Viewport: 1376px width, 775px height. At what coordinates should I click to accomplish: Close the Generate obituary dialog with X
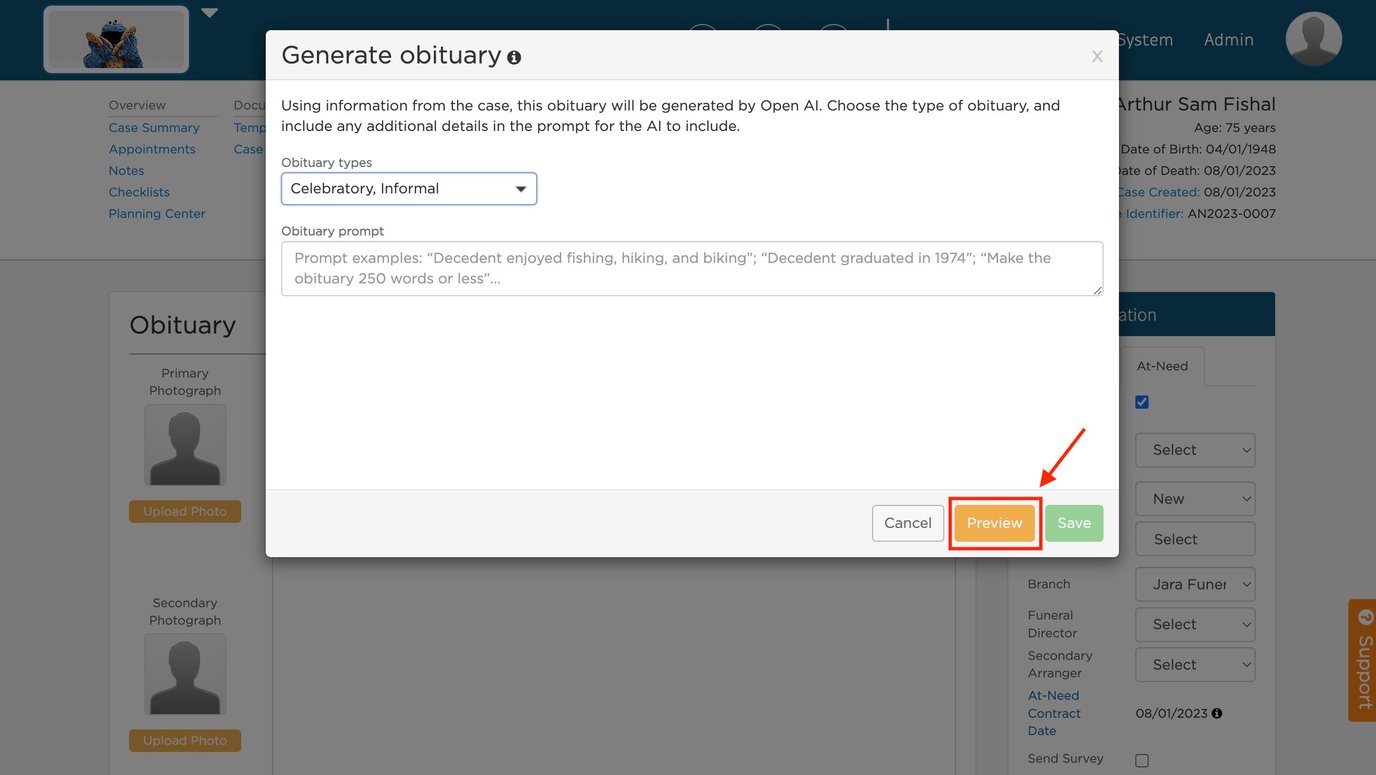pyautogui.click(x=1097, y=57)
